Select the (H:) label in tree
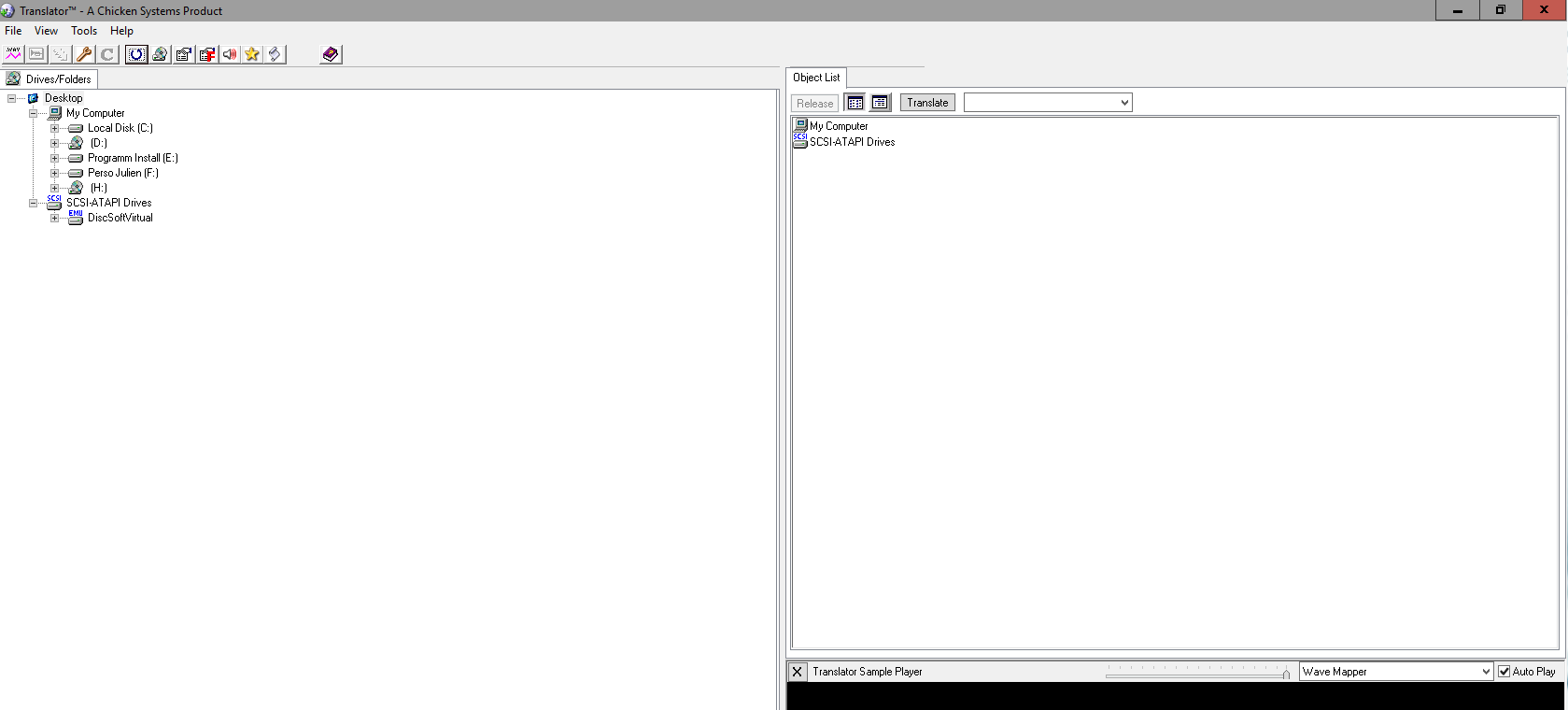 tap(99, 188)
